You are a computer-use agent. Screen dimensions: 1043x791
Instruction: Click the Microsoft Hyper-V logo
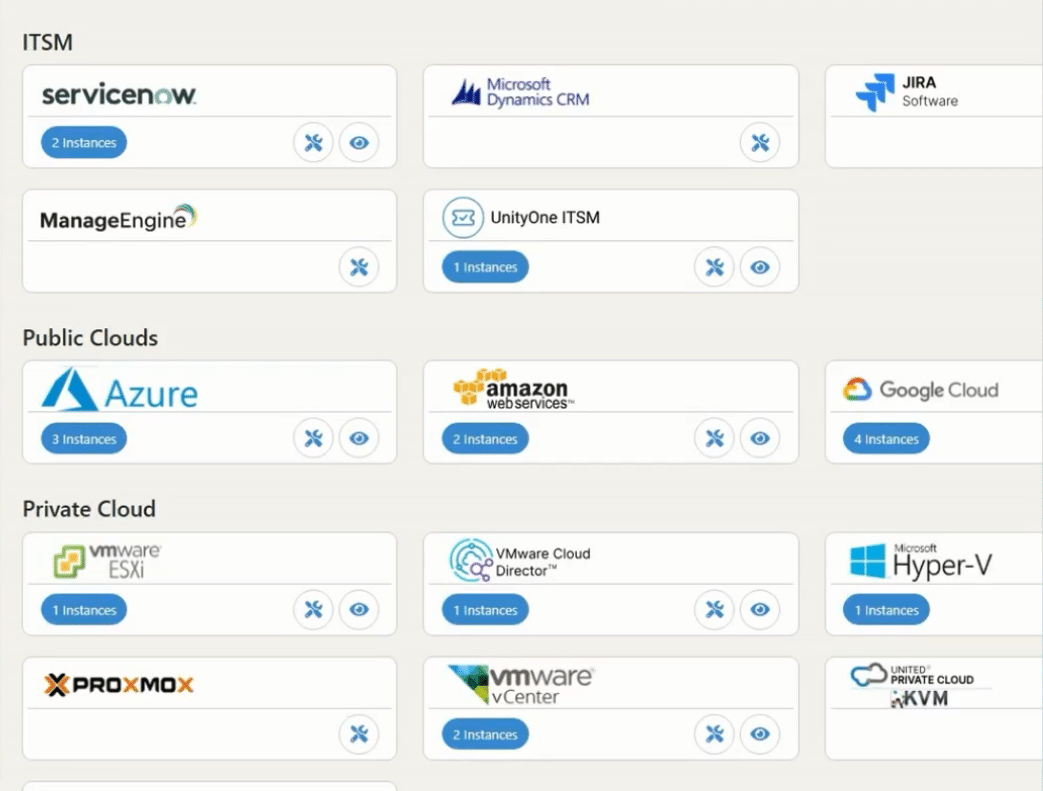[921, 561]
